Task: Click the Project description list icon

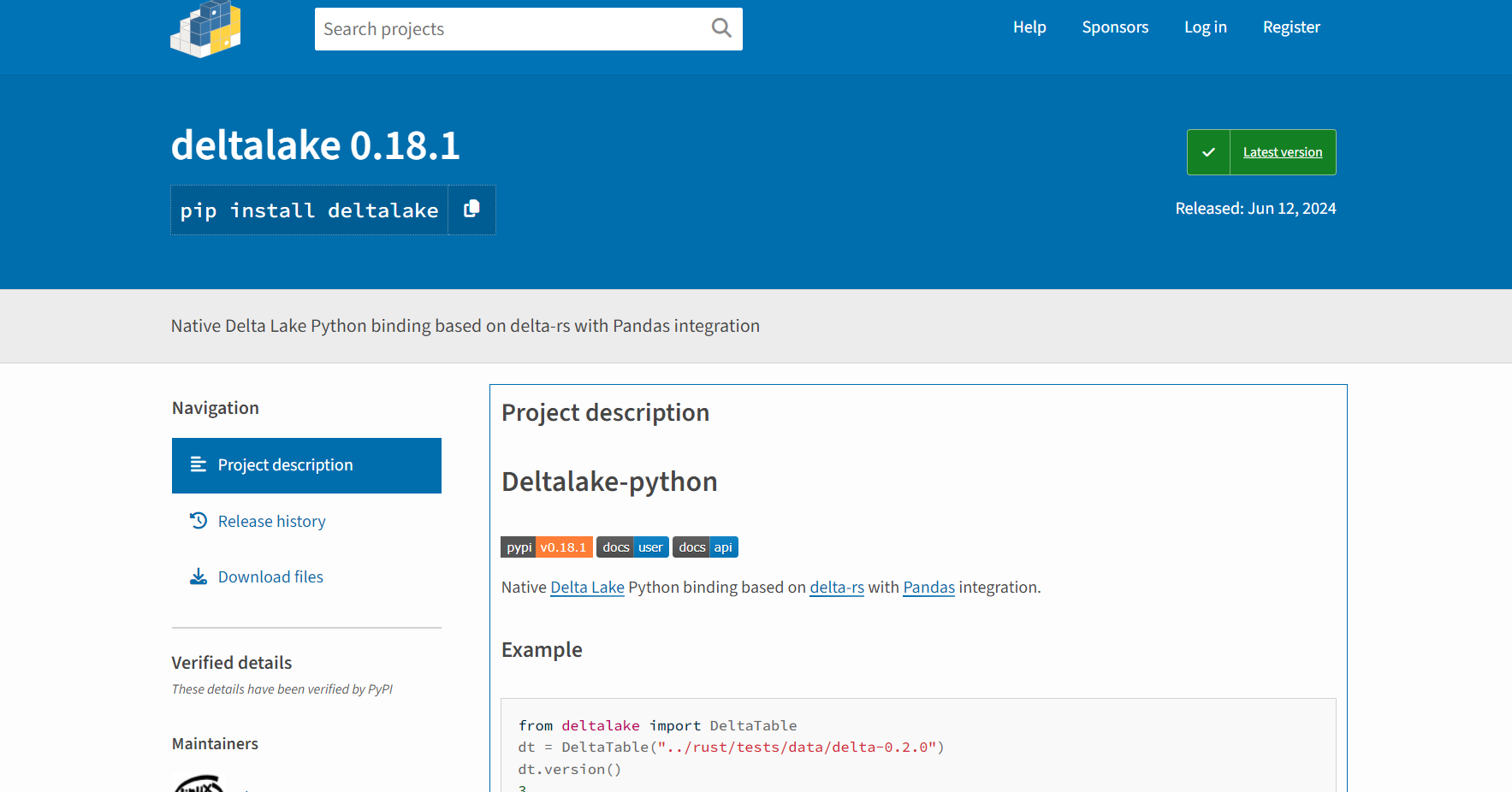Action: (x=199, y=464)
